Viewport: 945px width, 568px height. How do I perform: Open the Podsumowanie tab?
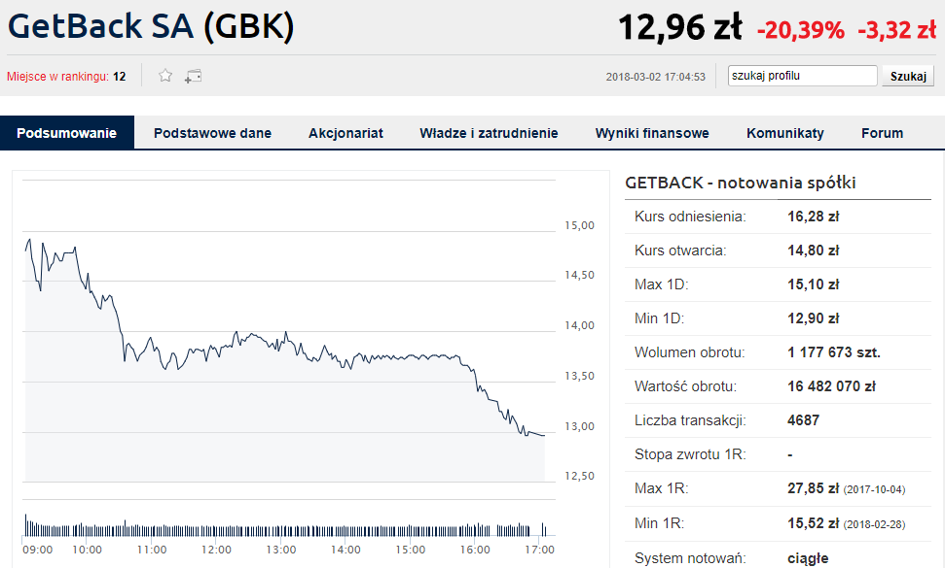[67, 133]
